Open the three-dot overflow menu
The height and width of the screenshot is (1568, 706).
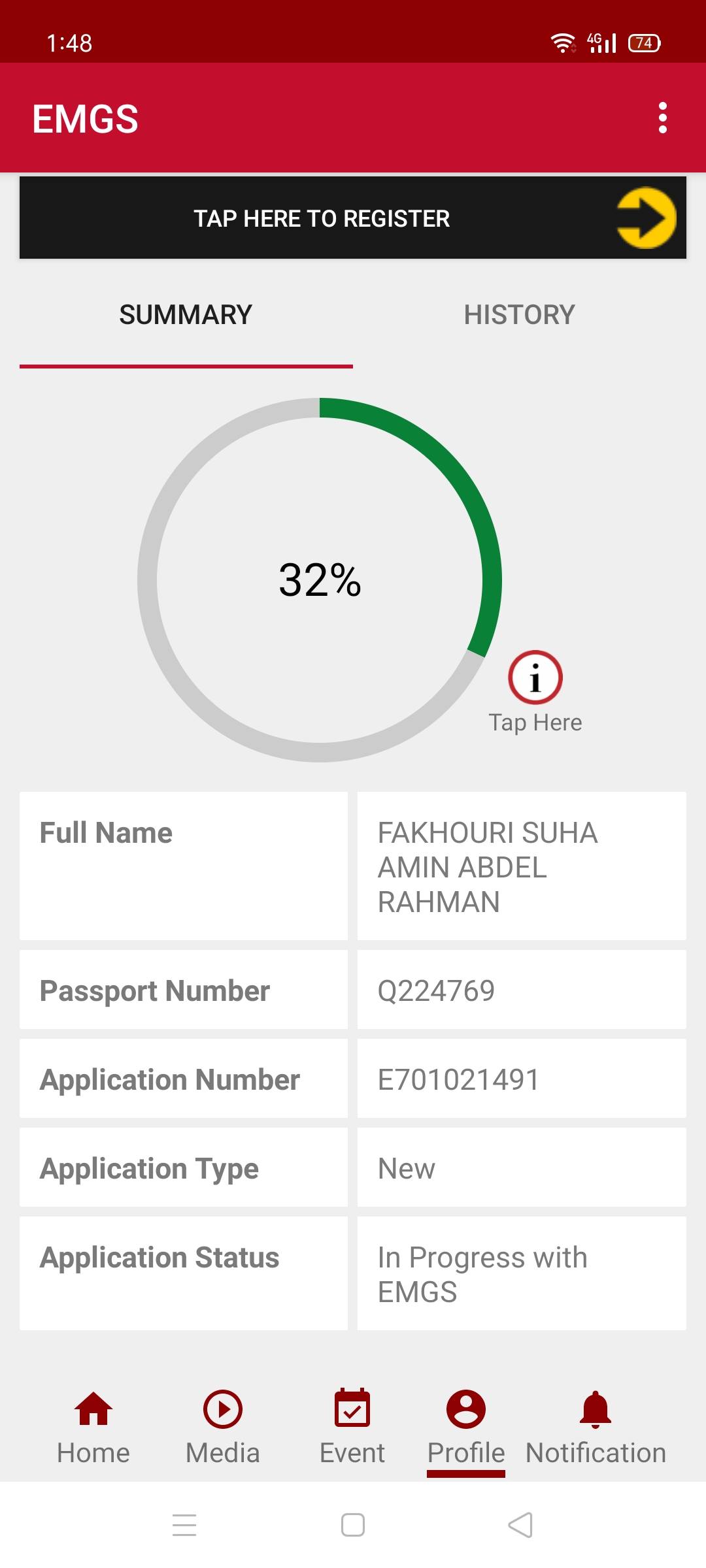coord(662,118)
